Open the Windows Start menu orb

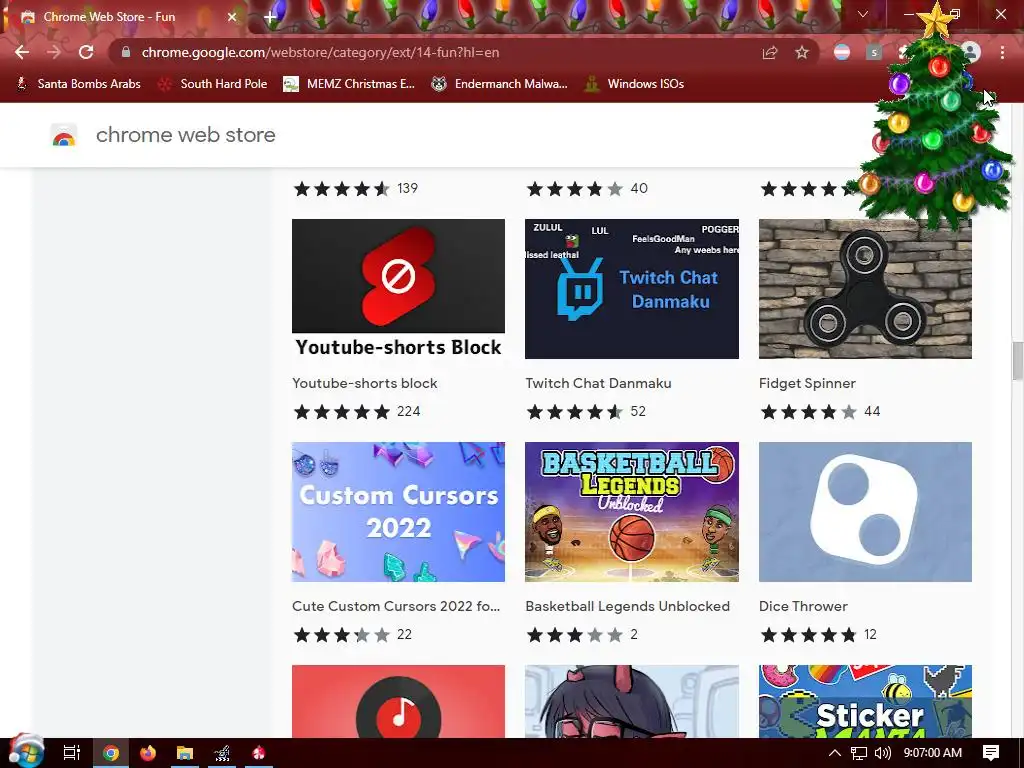click(26, 752)
